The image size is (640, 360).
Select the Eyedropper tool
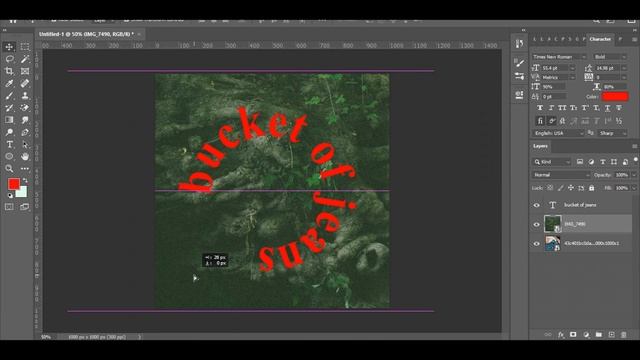9,84
